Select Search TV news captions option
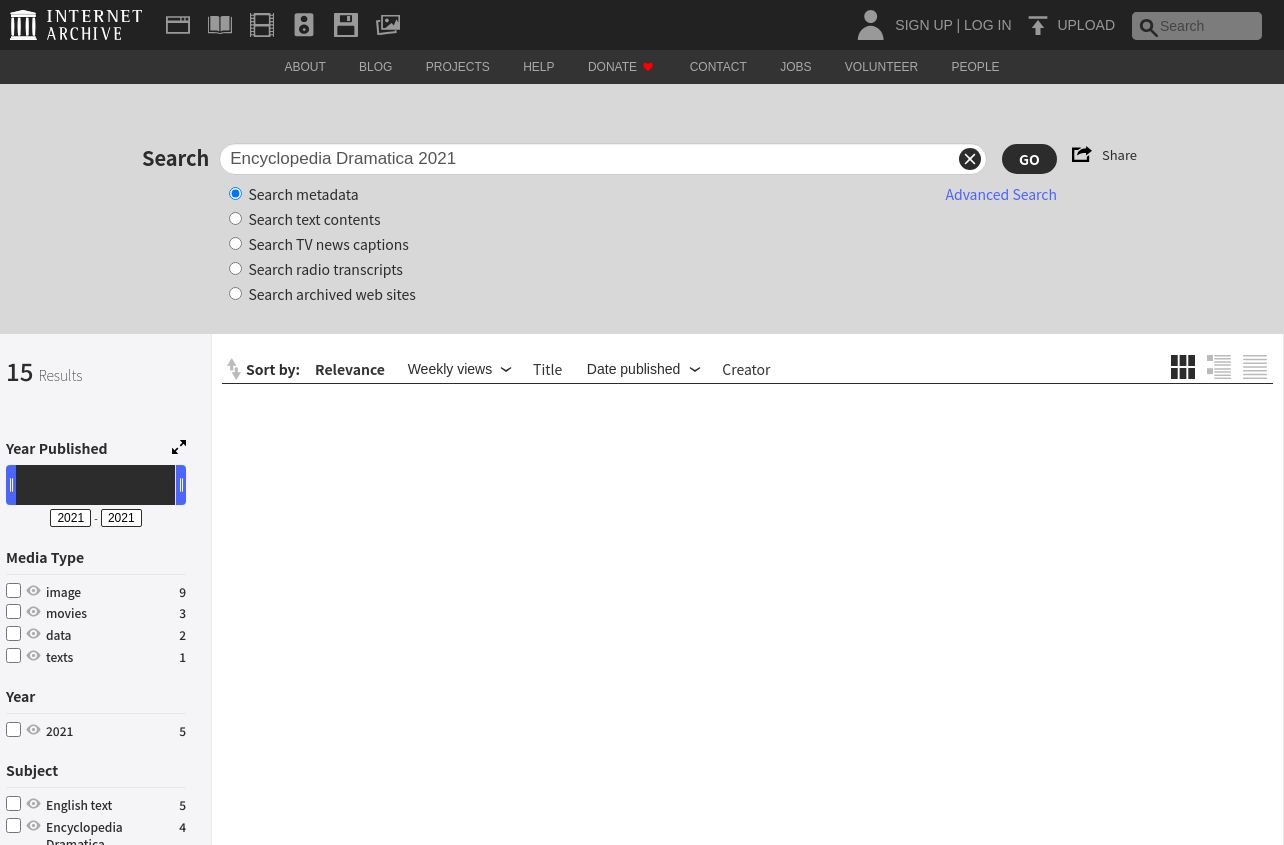This screenshot has width=1284, height=845. (235, 244)
